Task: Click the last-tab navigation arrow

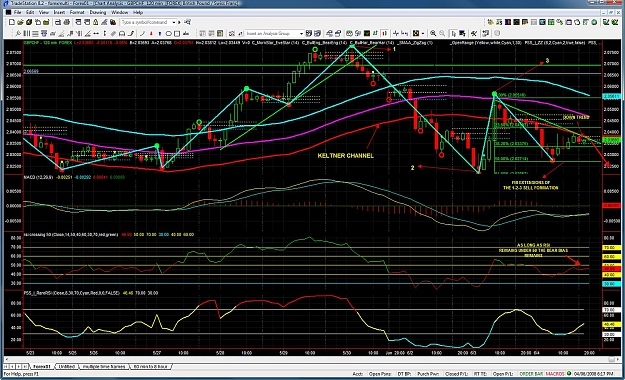Action: tap(25, 366)
